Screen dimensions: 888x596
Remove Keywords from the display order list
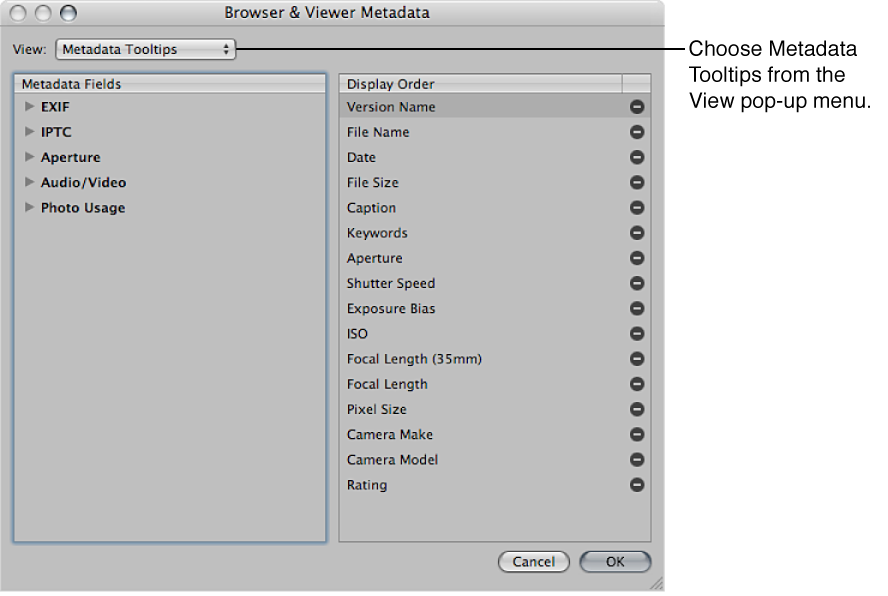(x=637, y=232)
